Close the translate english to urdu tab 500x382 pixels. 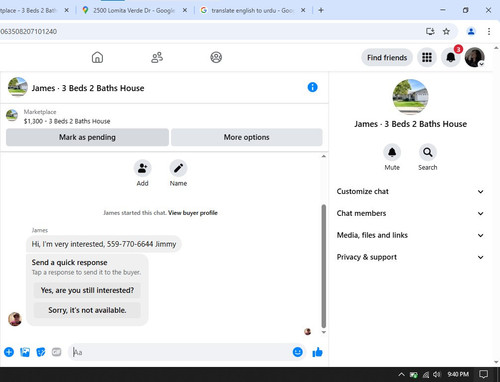303,10
